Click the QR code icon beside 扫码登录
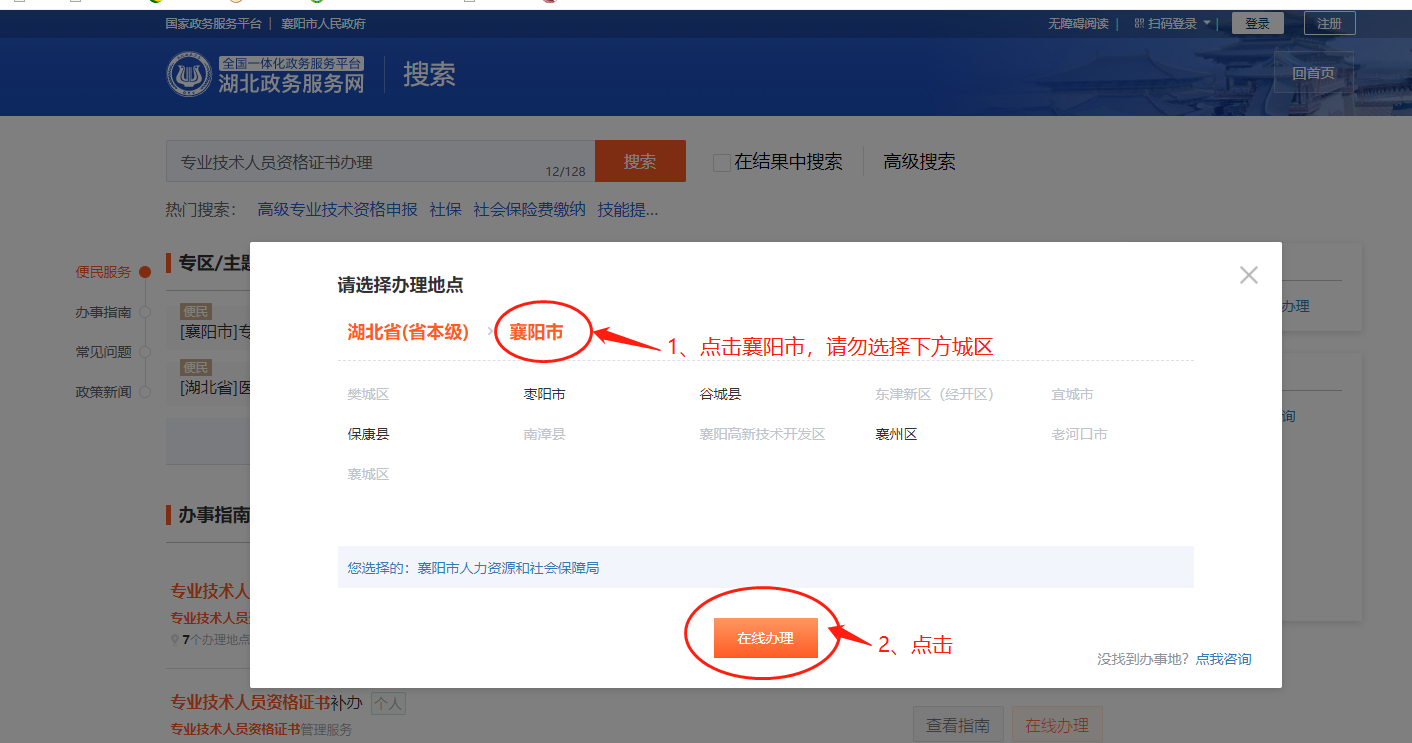This screenshot has width=1412, height=743. [1139, 23]
